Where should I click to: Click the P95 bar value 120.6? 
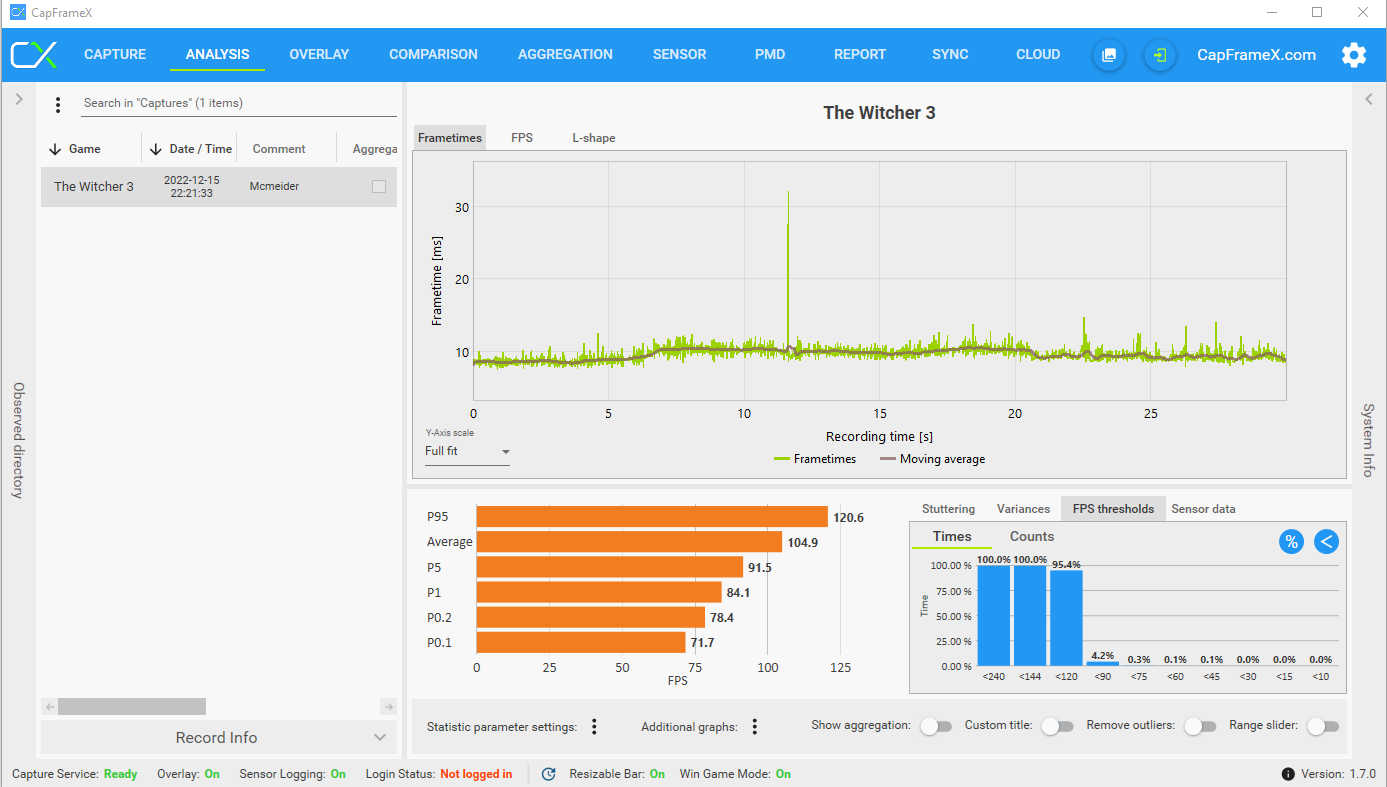coord(848,518)
